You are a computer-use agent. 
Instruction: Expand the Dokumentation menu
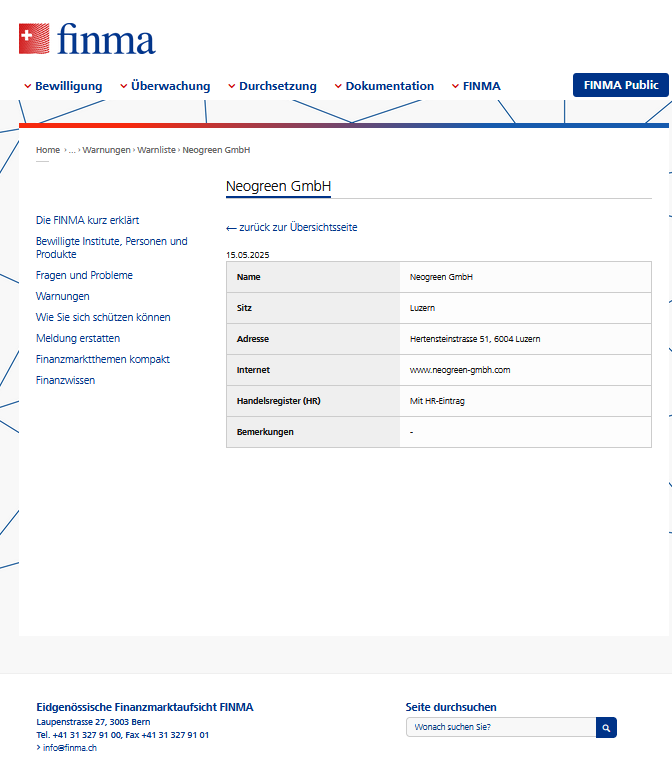click(384, 86)
